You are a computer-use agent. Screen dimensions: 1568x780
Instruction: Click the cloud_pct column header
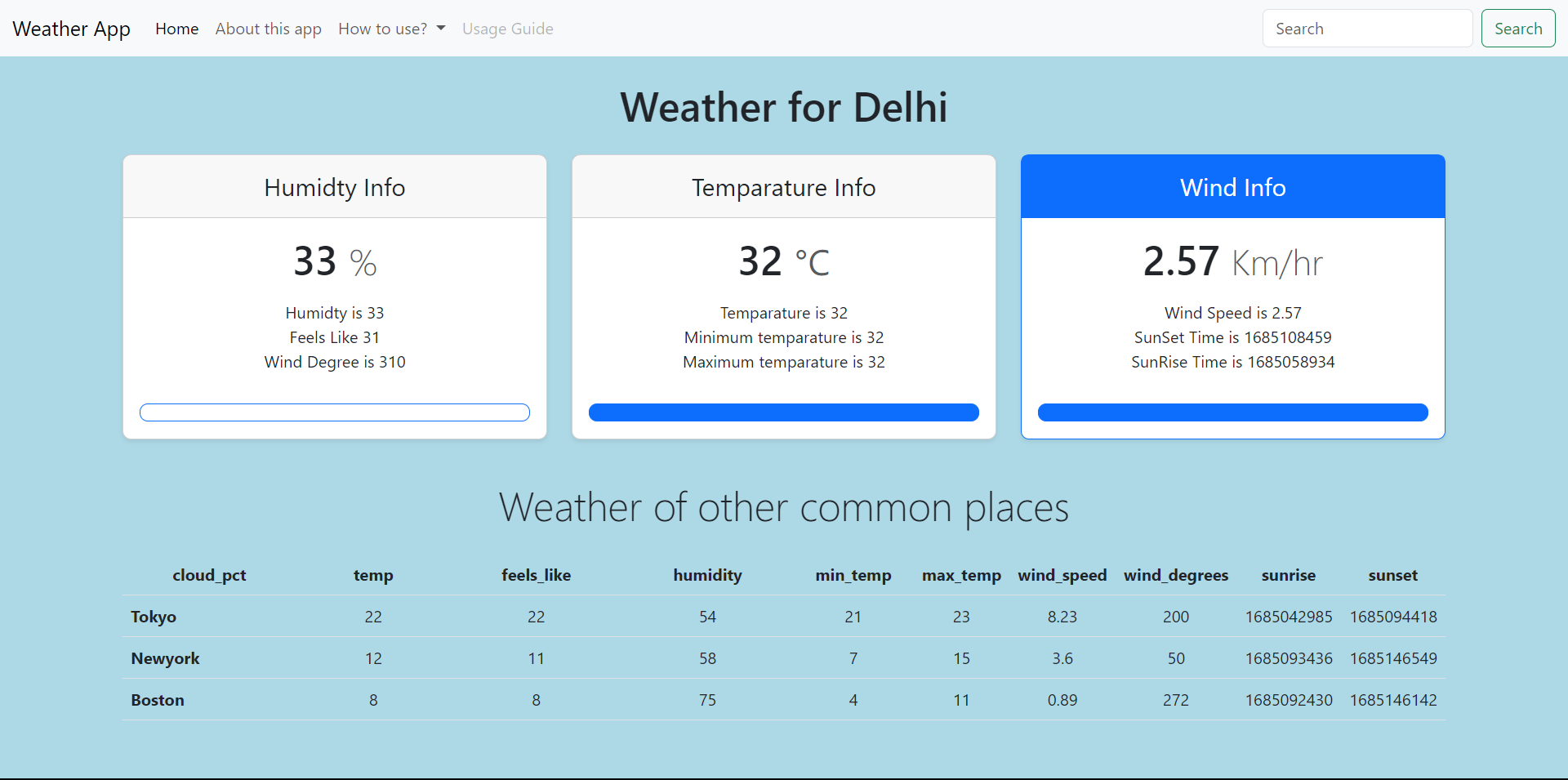point(209,575)
